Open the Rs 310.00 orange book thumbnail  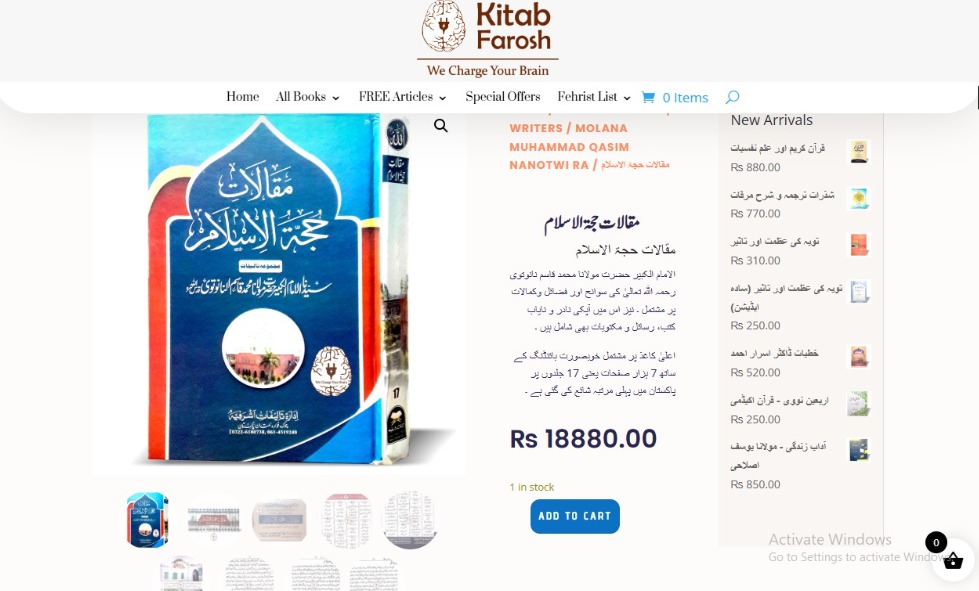point(858,245)
